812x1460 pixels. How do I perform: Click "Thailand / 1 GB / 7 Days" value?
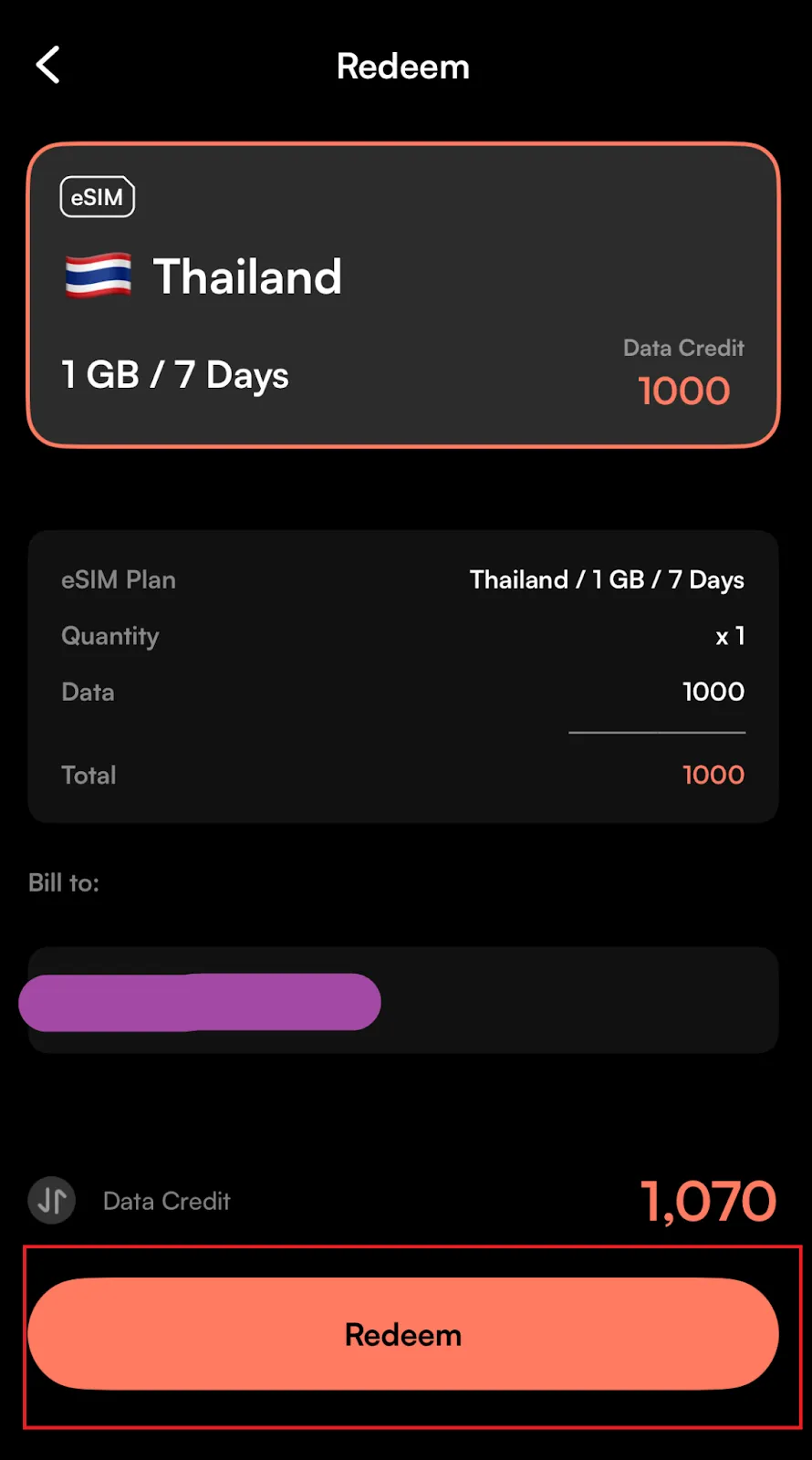coord(607,580)
